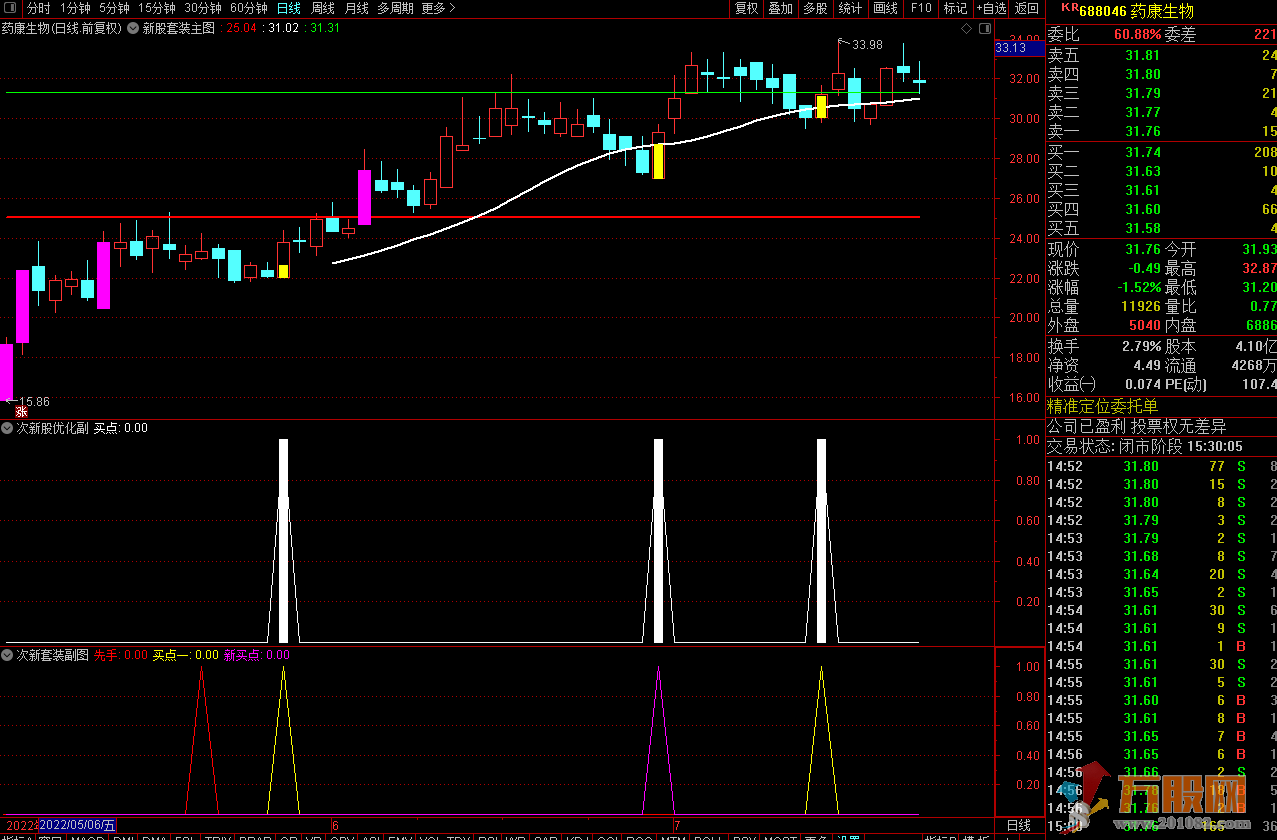This screenshot has height=840, width=1277.
Task: Open the 精准定位委托单 link
Action: coord(1102,406)
